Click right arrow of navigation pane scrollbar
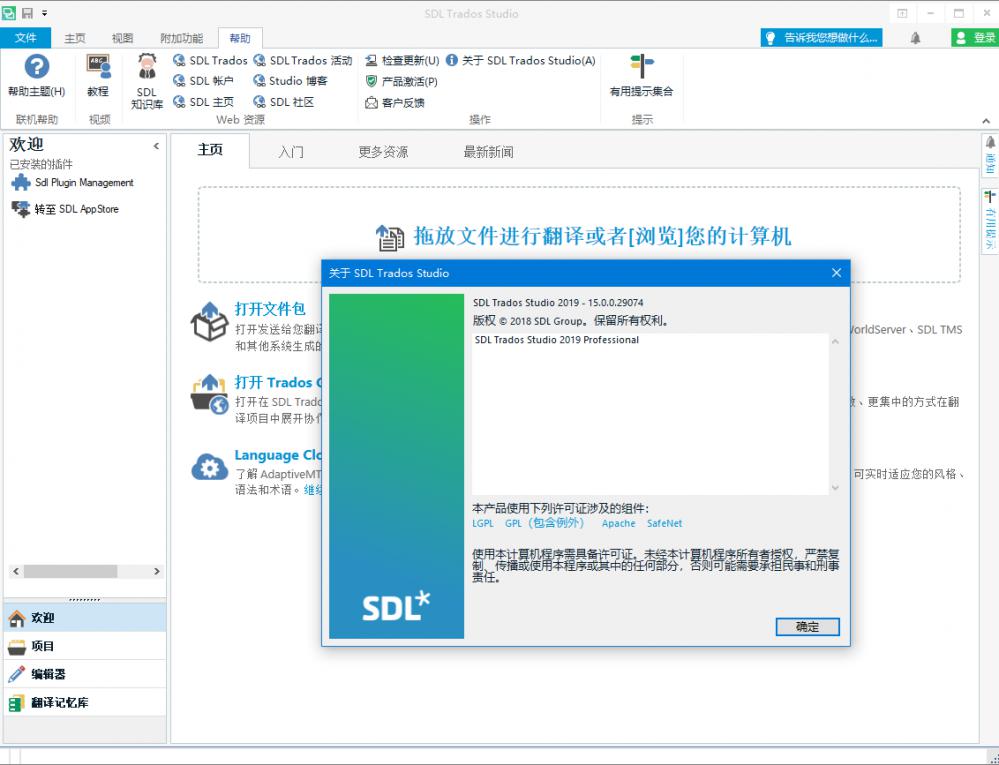 [x=157, y=571]
